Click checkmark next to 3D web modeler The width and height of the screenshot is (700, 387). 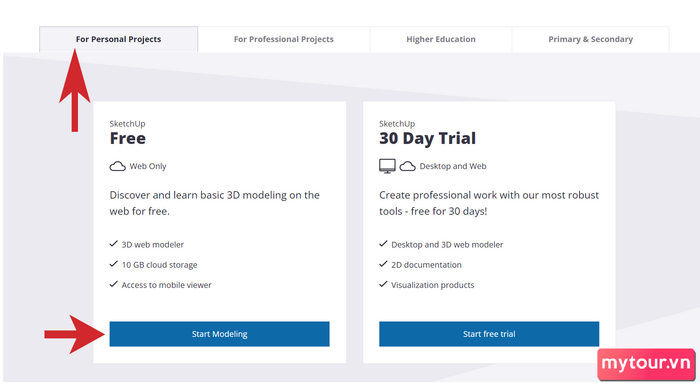click(113, 244)
